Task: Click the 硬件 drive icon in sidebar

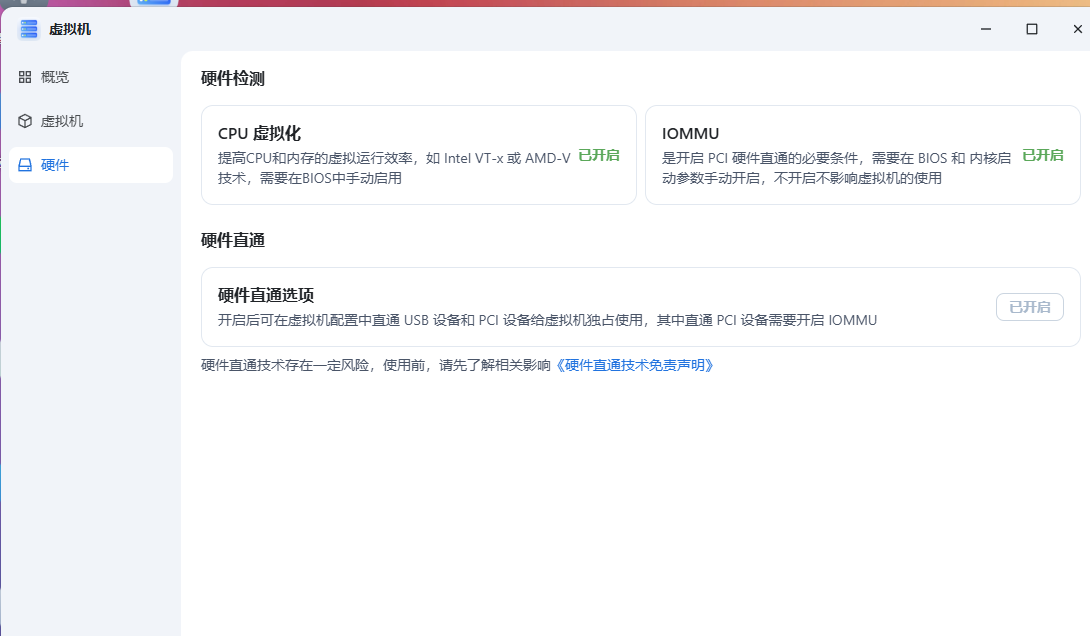Action: pyautogui.click(x=25, y=165)
